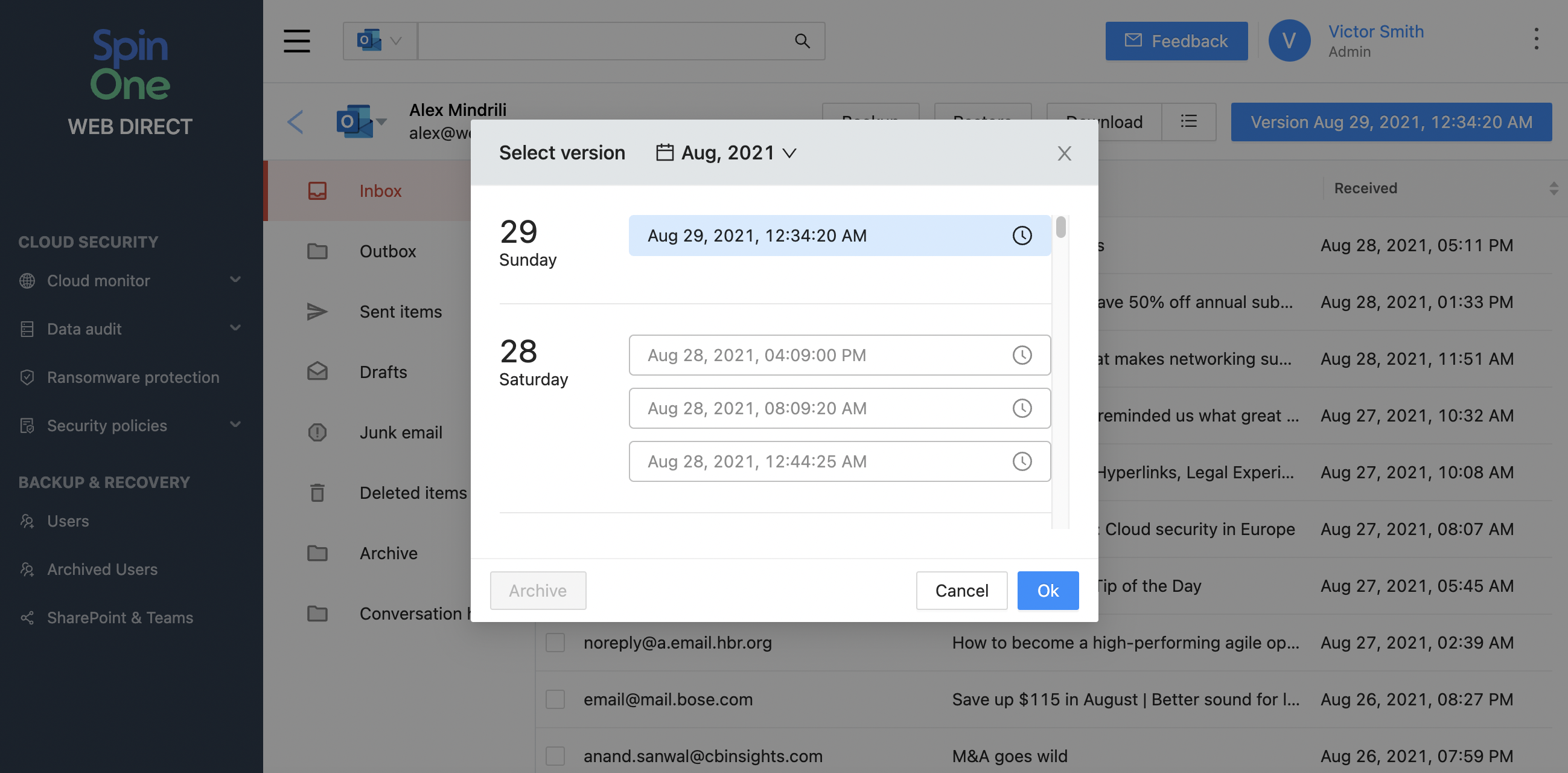Viewport: 1568px width, 773px height.
Task: Select the anand.sanwal@cbinsights.com row checkbox
Action: pos(555,756)
